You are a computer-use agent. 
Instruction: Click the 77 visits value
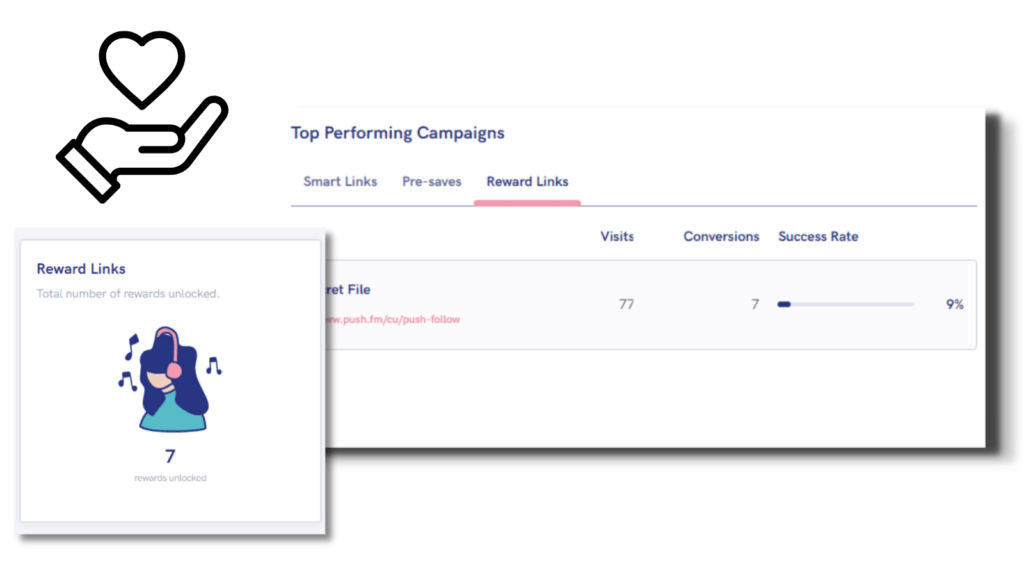[x=626, y=304]
